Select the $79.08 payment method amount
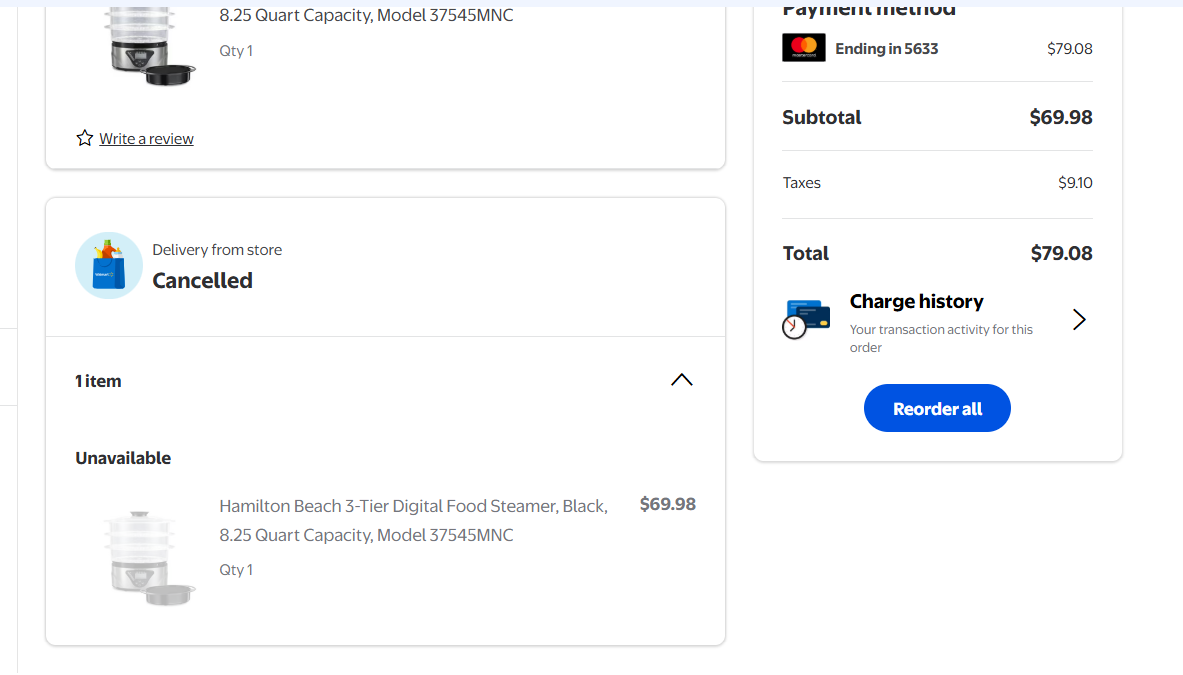The width and height of the screenshot is (1183, 675). pos(1069,49)
